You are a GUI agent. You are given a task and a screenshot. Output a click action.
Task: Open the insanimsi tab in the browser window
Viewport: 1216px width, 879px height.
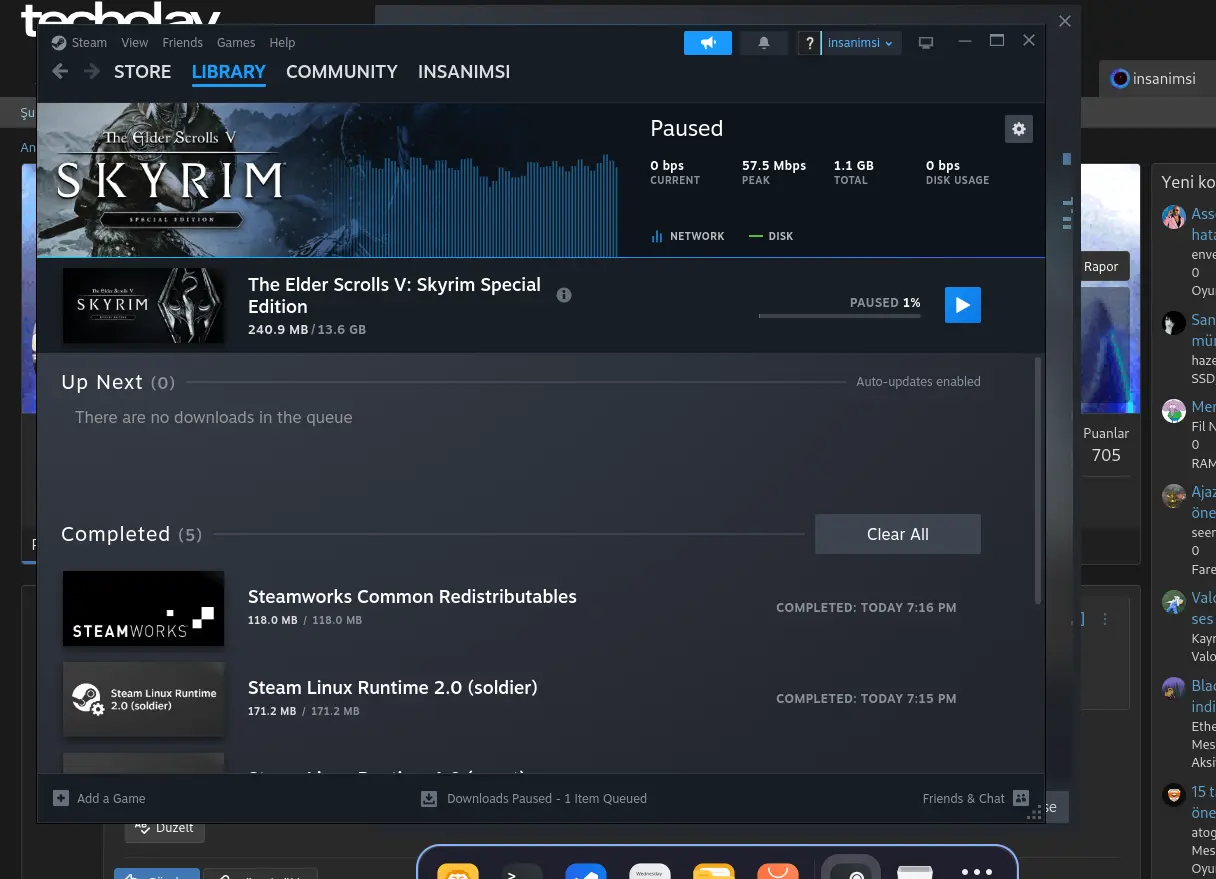pos(1159,79)
